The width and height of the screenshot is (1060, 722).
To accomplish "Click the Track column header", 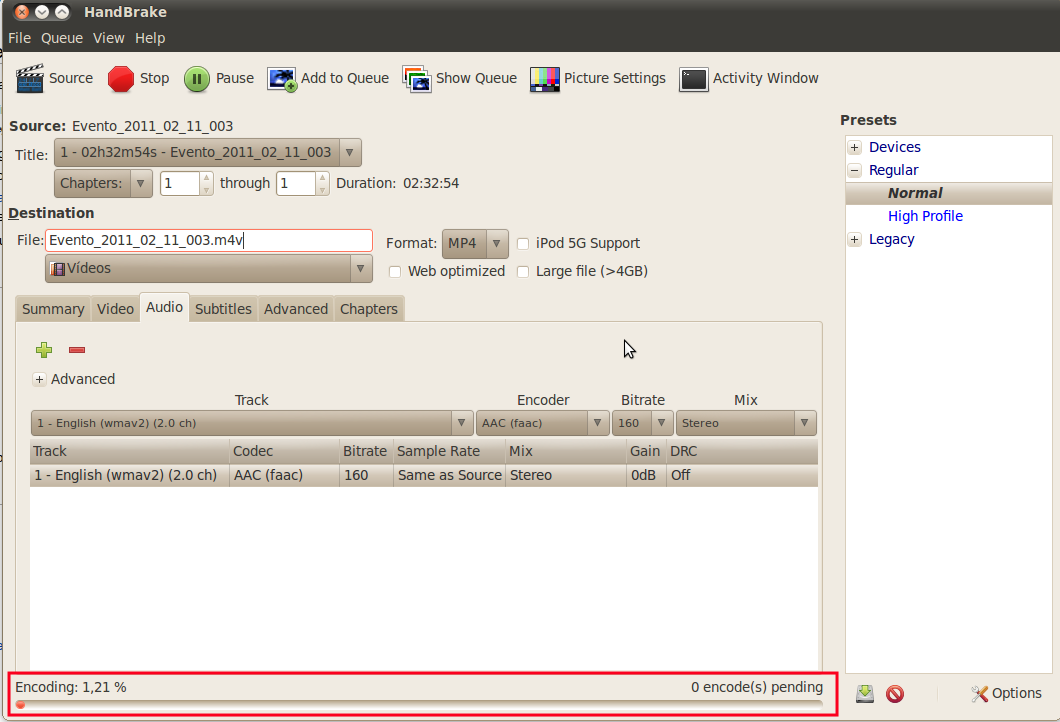I will [130, 452].
